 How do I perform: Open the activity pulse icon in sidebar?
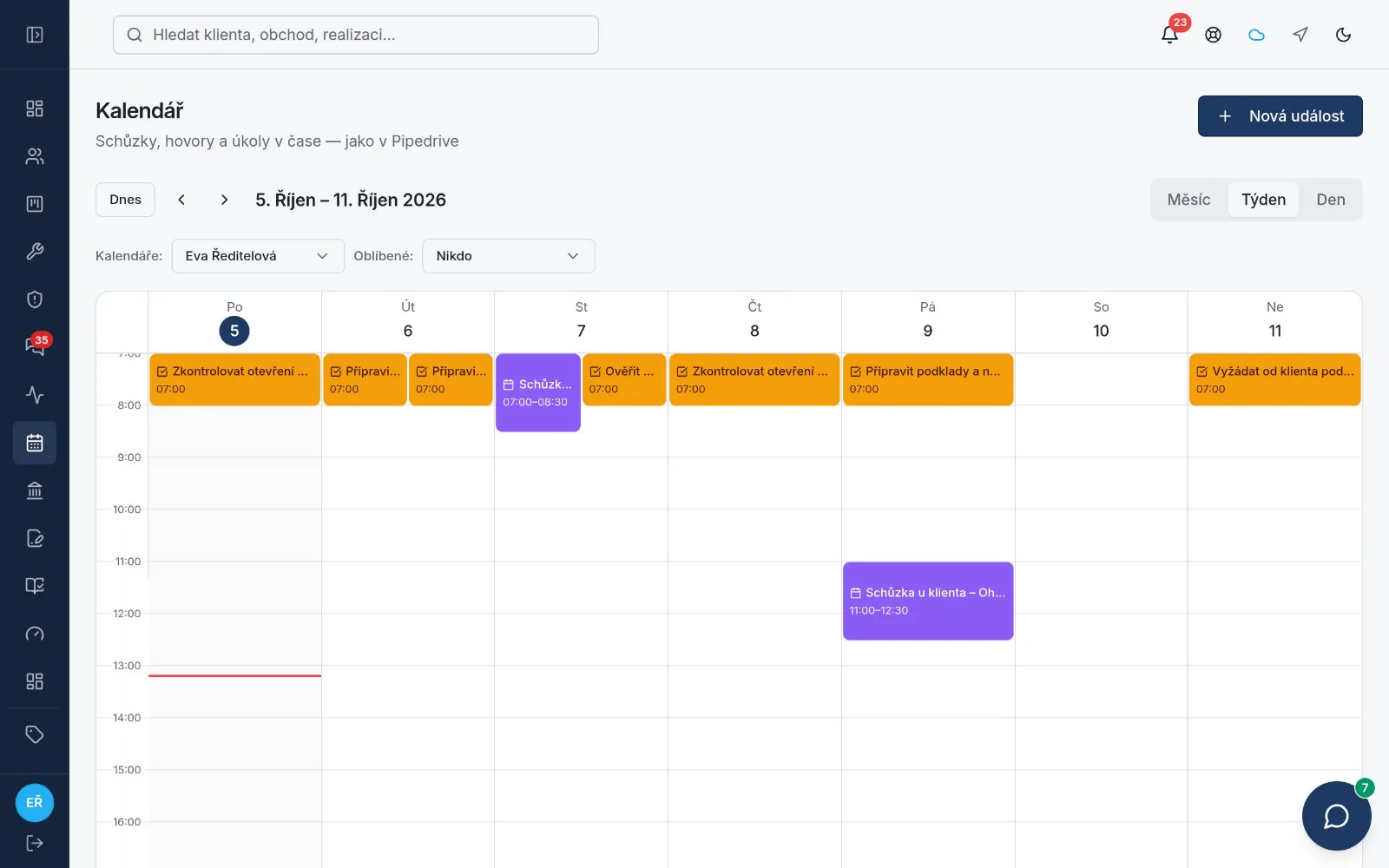[x=35, y=395]
